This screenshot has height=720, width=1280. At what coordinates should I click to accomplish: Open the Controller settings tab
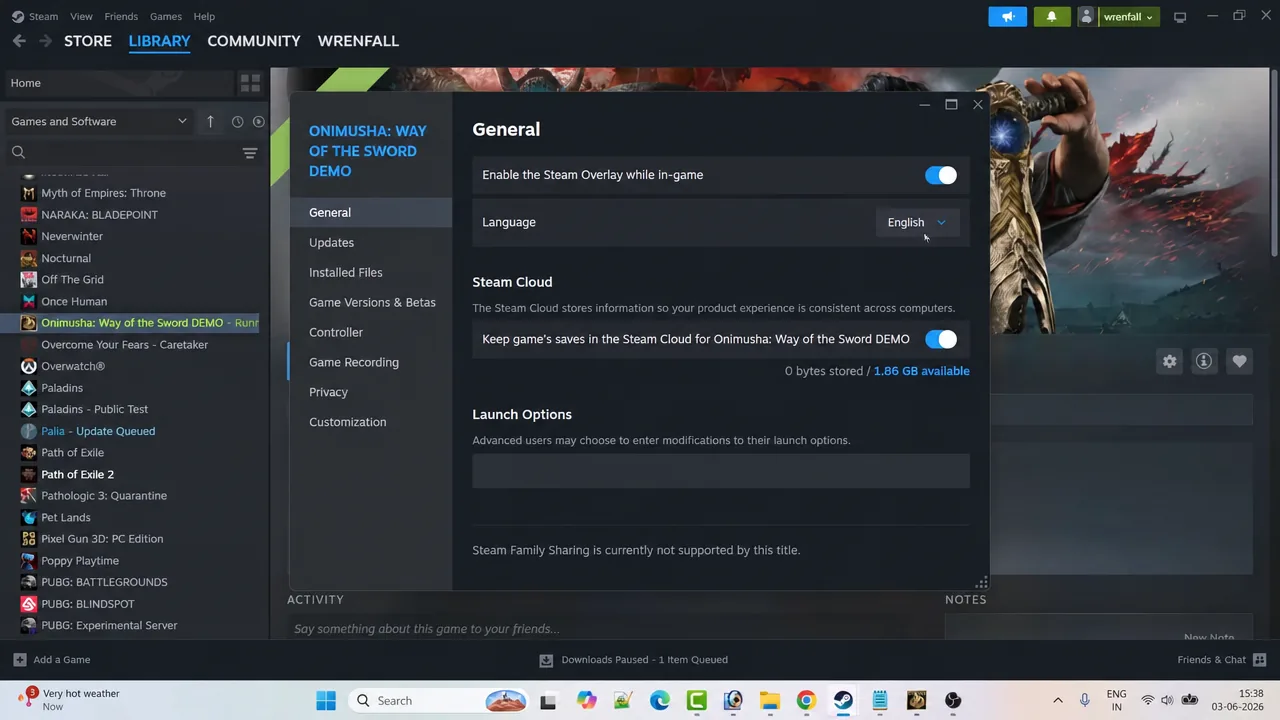coord(370,332)
